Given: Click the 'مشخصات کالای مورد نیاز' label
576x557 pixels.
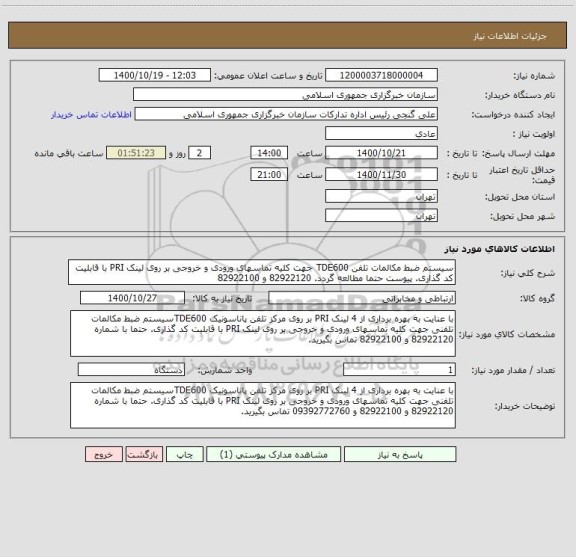Looking at the screenshot, I should [507, 334].
